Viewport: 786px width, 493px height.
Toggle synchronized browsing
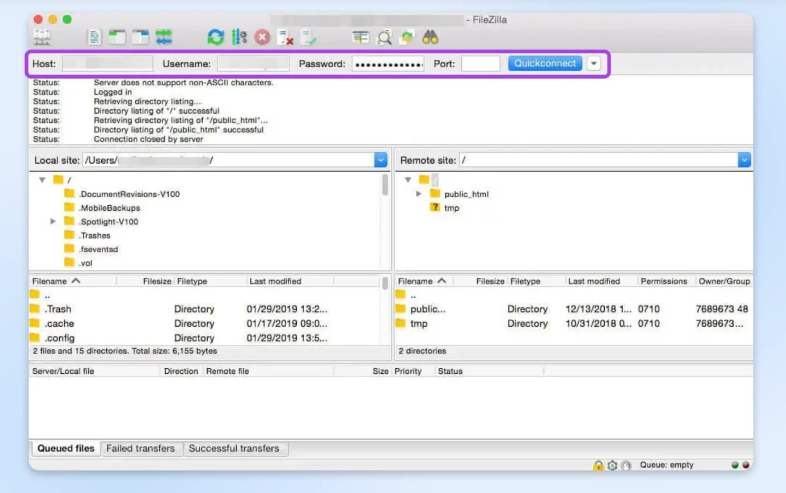tap(407, 37)
